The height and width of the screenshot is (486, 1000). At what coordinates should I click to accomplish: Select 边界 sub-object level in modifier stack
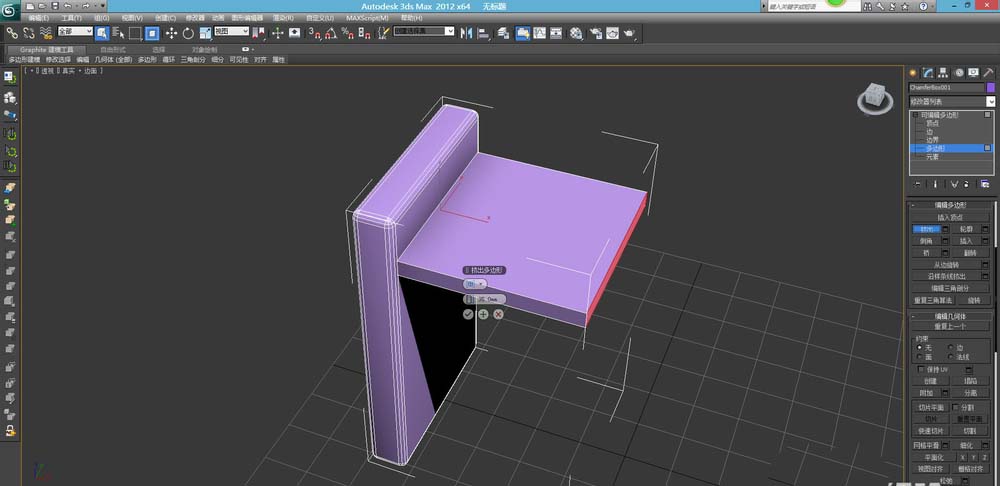coord(932,140)
